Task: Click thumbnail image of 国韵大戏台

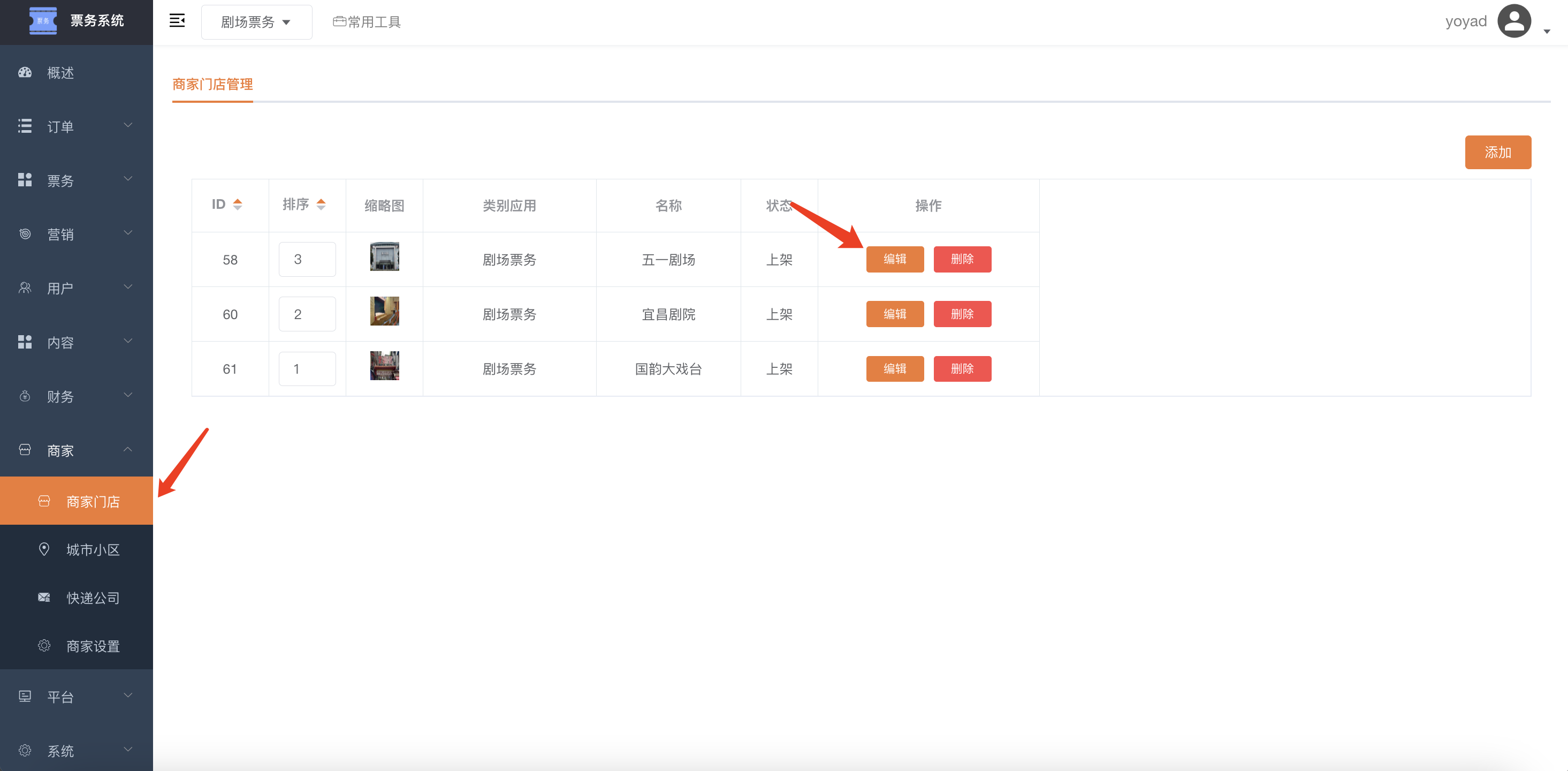Action: 384,365
